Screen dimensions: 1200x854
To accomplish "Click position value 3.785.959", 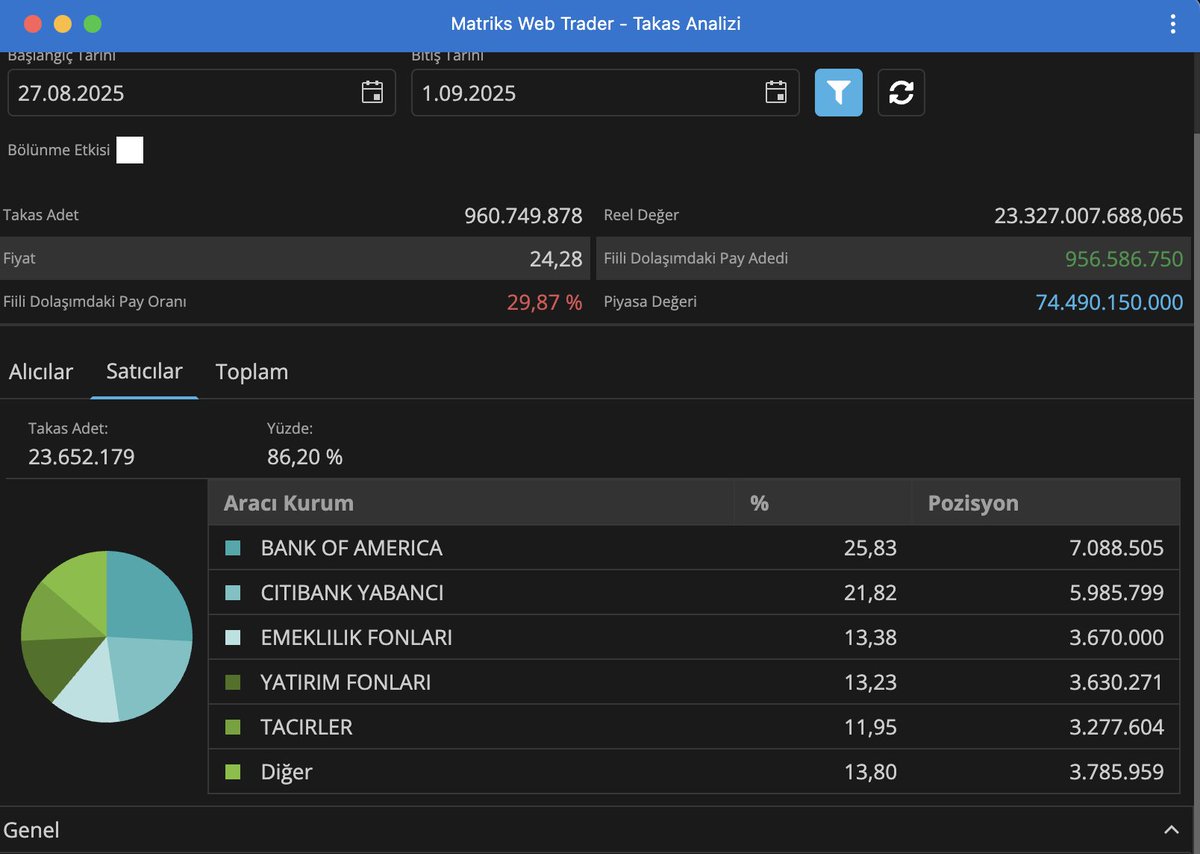I will pos(1116,772).
